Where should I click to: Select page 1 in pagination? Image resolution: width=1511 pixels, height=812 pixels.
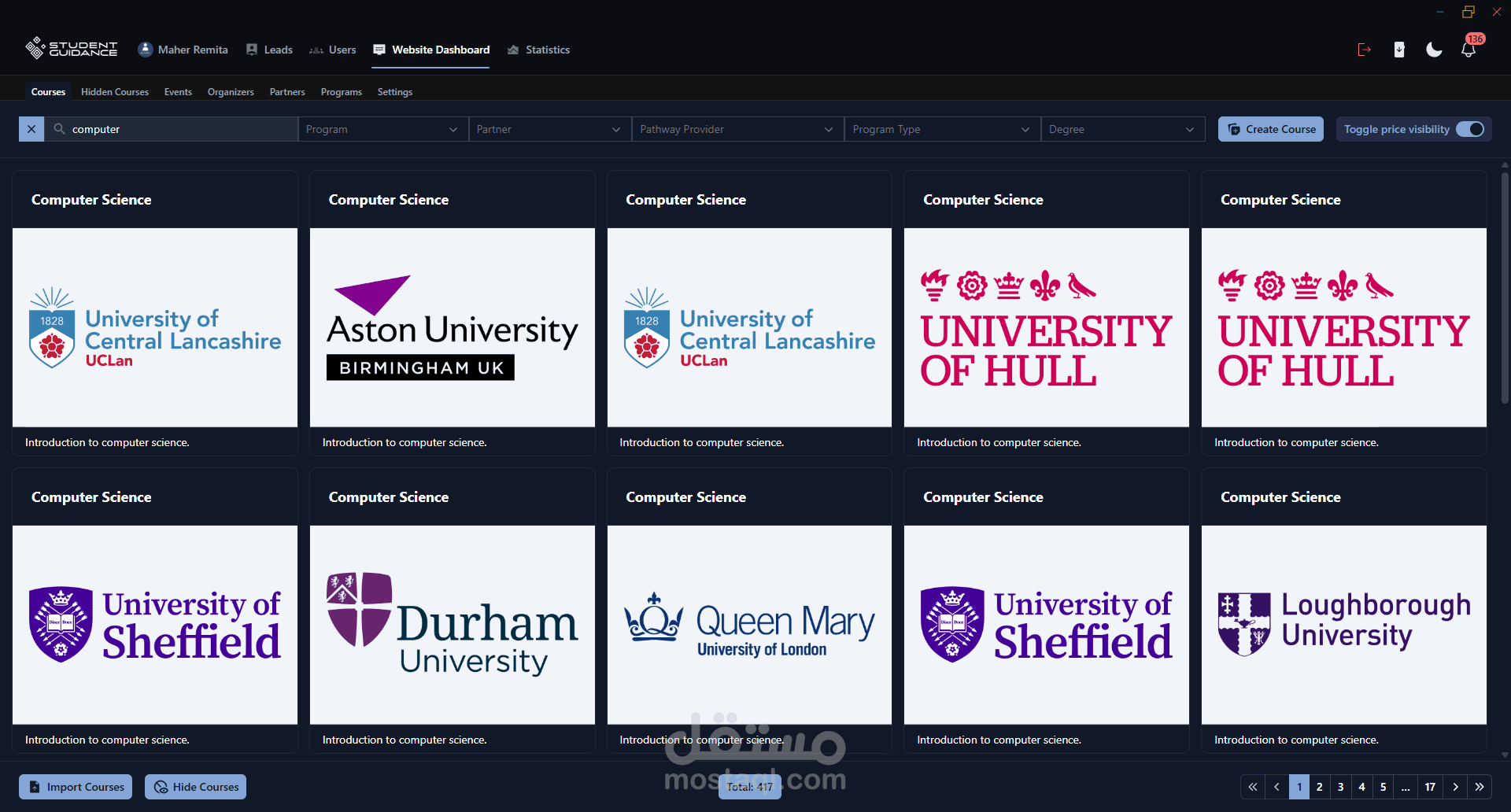pos(1299,787)
